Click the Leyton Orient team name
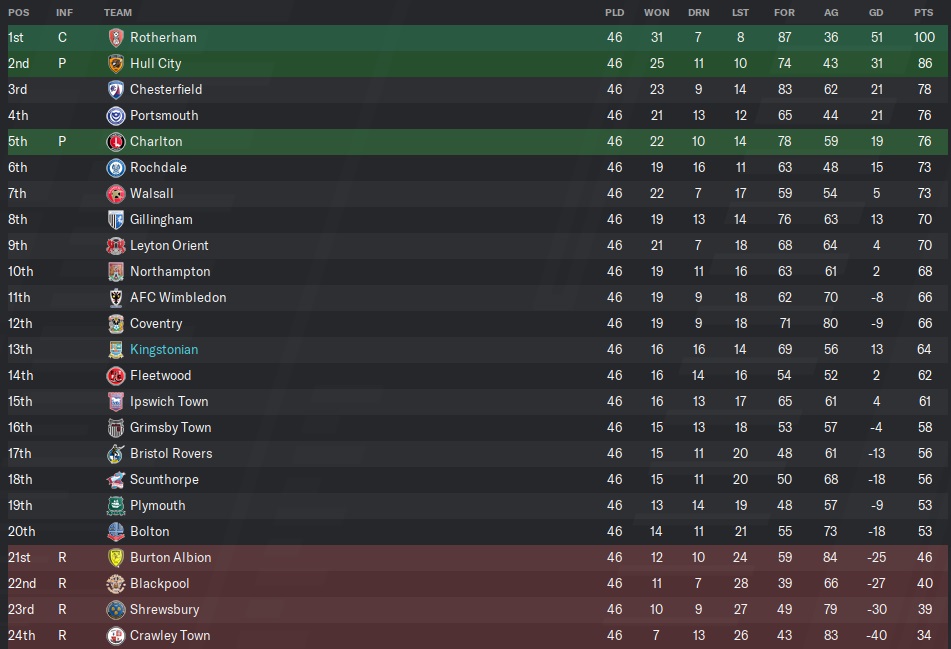The height and width of the screenshot is (649, 951). [x=169, y=245]
